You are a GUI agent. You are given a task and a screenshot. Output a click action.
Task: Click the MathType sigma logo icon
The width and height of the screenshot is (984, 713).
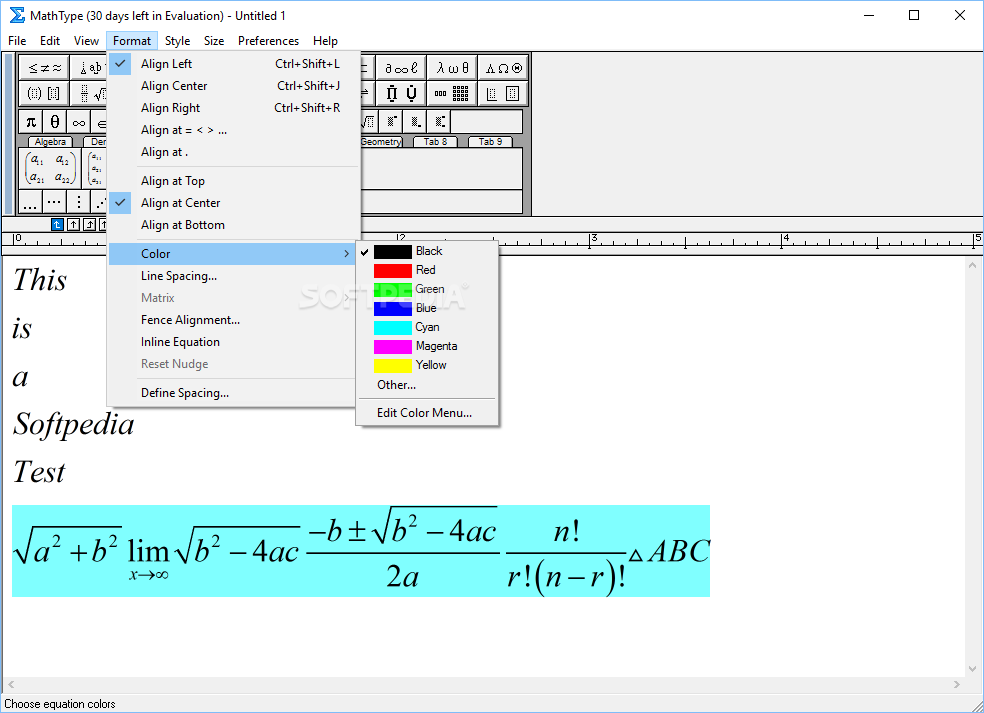click(17, 15)
